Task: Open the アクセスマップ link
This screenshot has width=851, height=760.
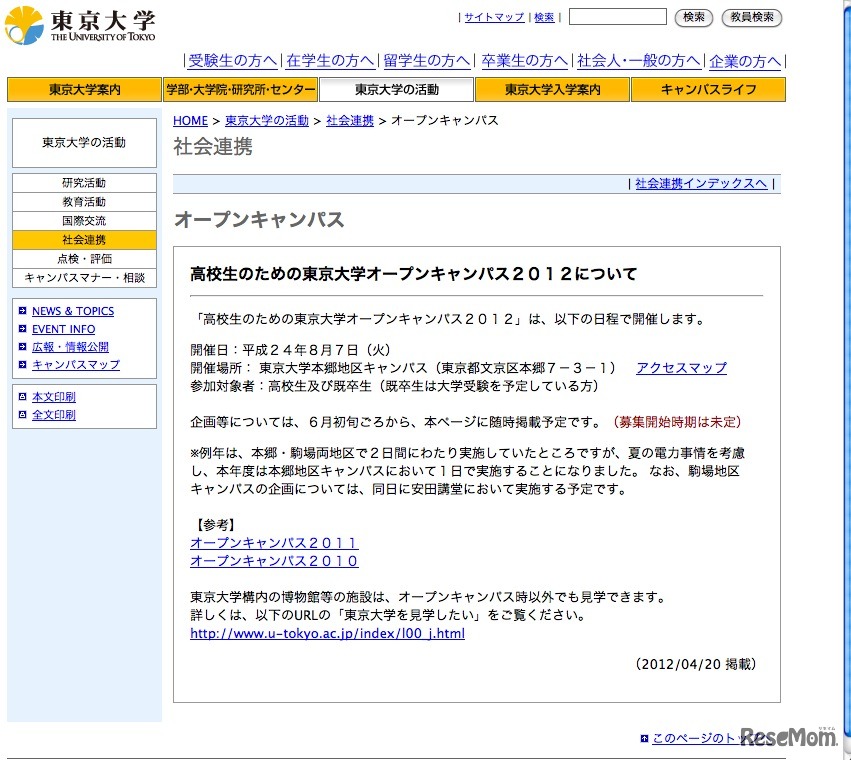Action: coord(680,367)
